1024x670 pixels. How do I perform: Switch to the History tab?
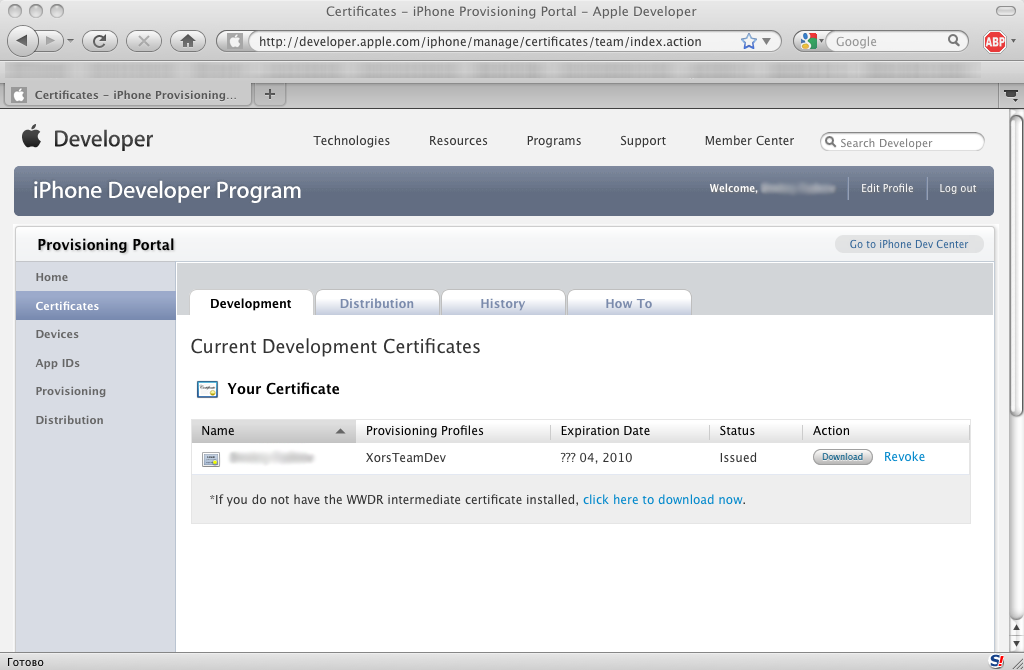[x=502, y=303]
